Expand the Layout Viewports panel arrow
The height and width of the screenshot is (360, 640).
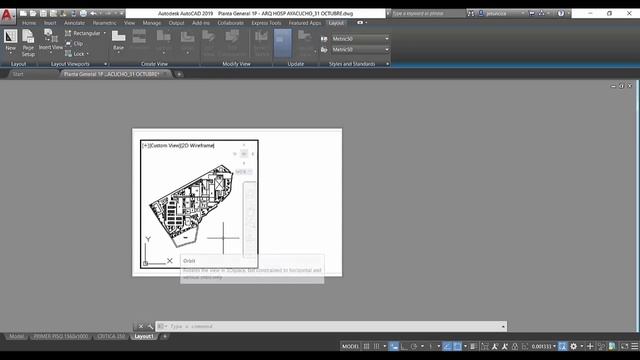105,64
